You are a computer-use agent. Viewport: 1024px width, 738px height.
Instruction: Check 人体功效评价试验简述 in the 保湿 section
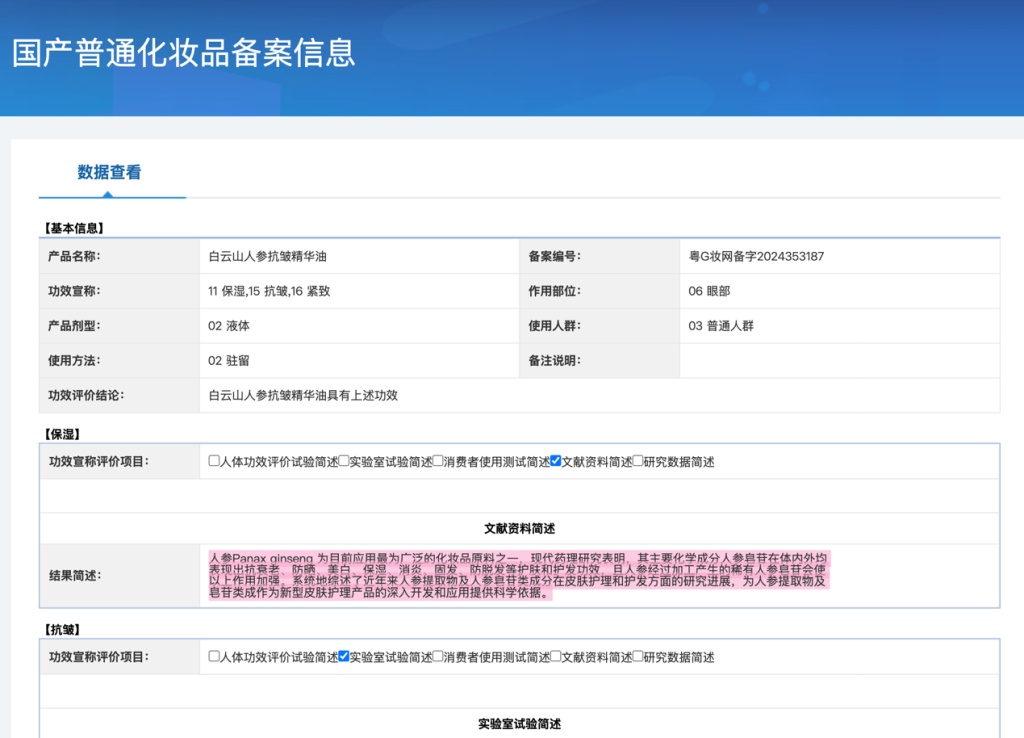[x=212, y=461]
